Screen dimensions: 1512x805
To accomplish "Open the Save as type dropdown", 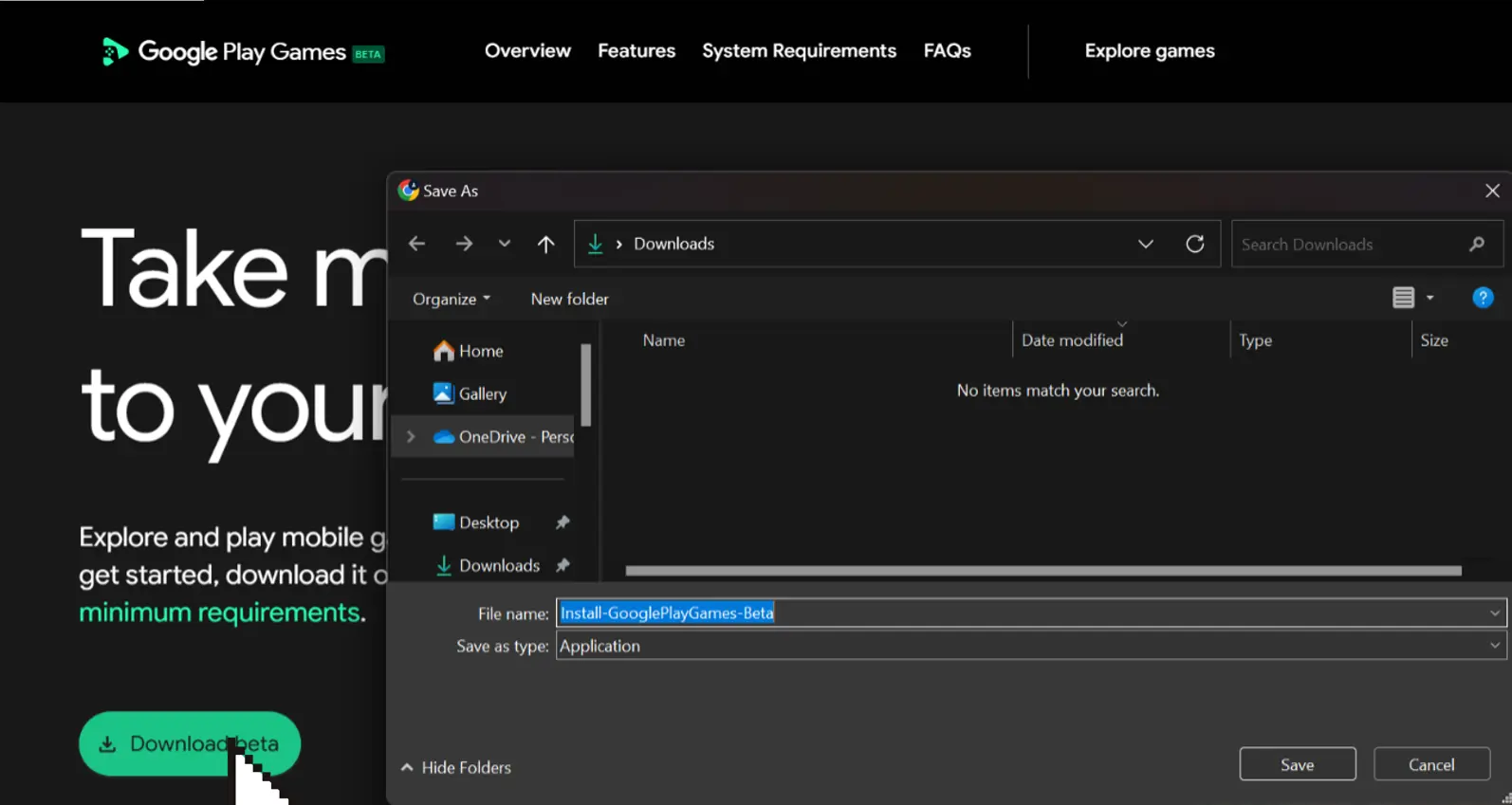I will (1029, 646).
